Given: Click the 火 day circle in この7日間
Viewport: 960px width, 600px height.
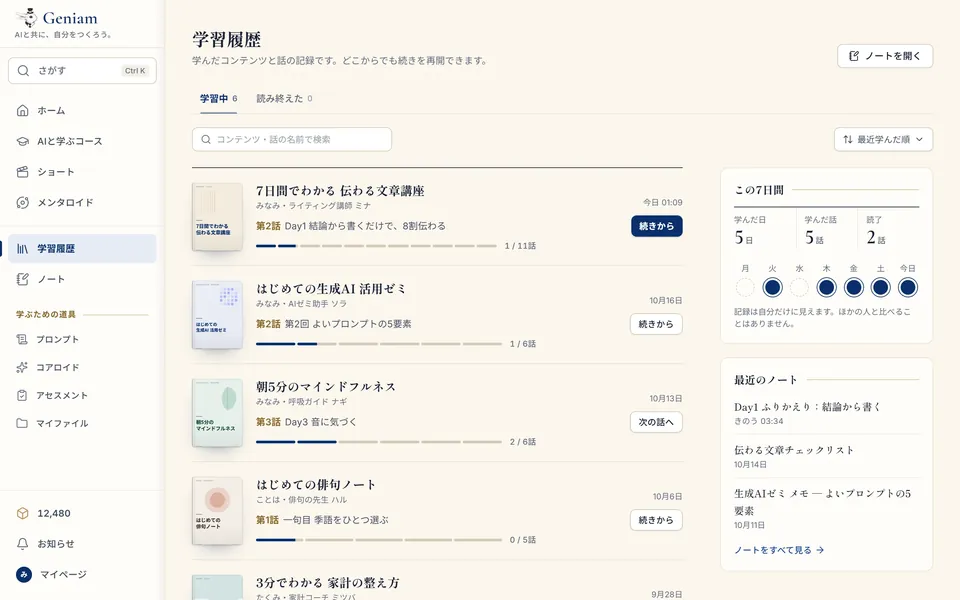Looking at the screenshot, I should click(773, 287).
